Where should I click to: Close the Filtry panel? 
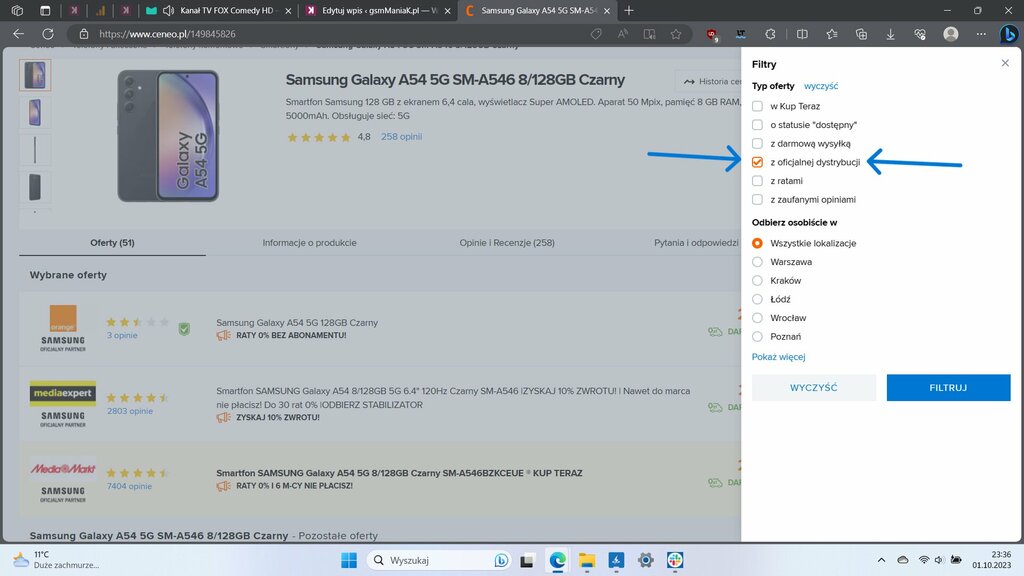click(x=1005, y=63)
